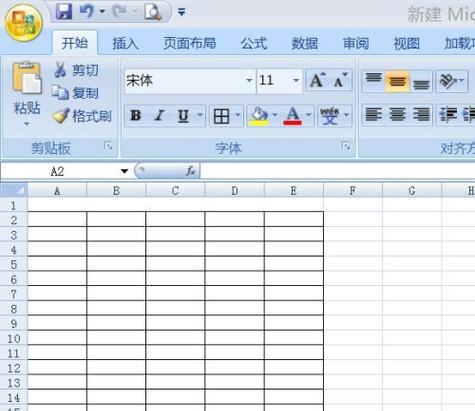The height and width of the screenshot is (411, 475).
Task: Apply cell borders icon
Action: [x=221, y=116]
